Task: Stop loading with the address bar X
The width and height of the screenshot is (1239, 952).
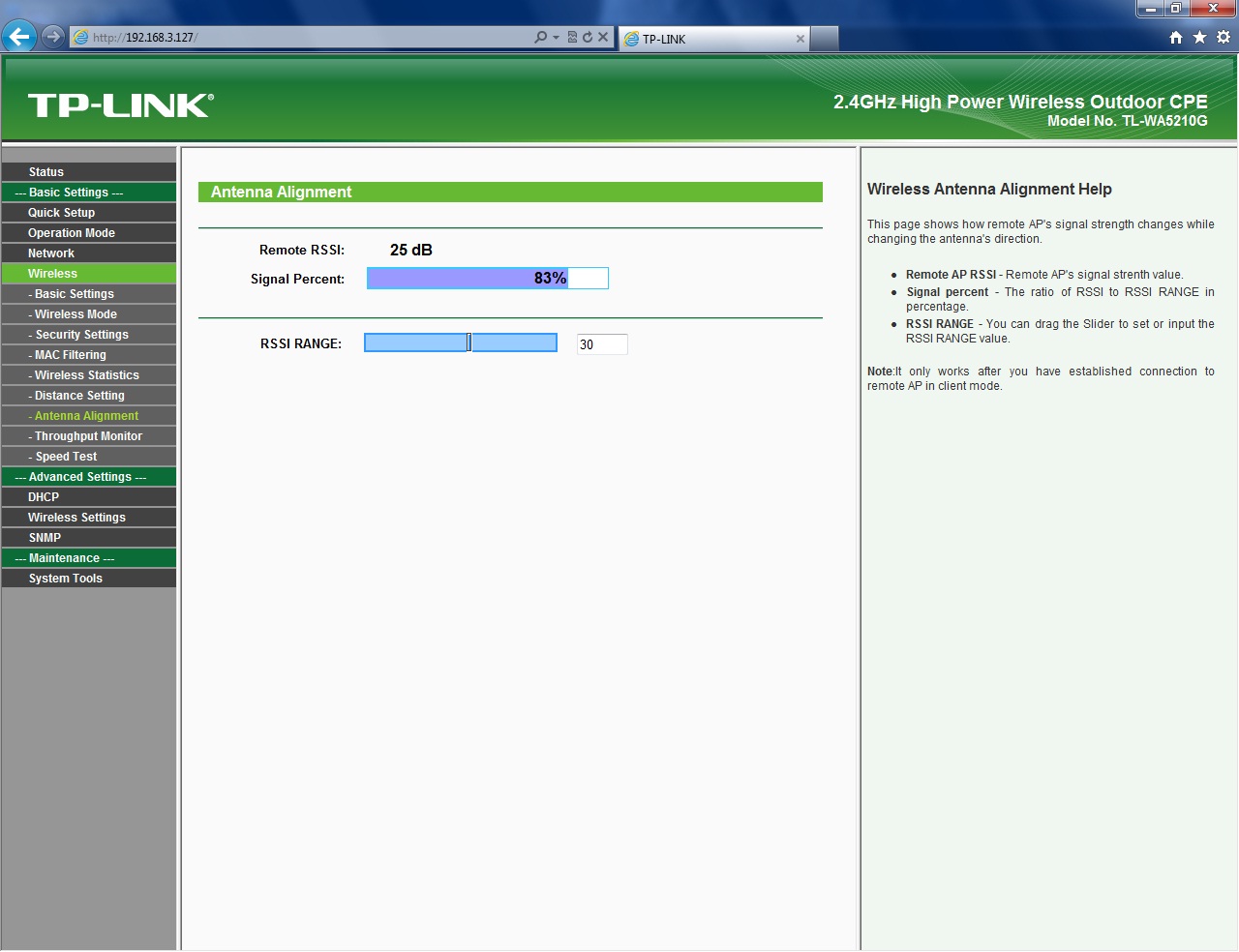Action: click(x=603, y=37)
